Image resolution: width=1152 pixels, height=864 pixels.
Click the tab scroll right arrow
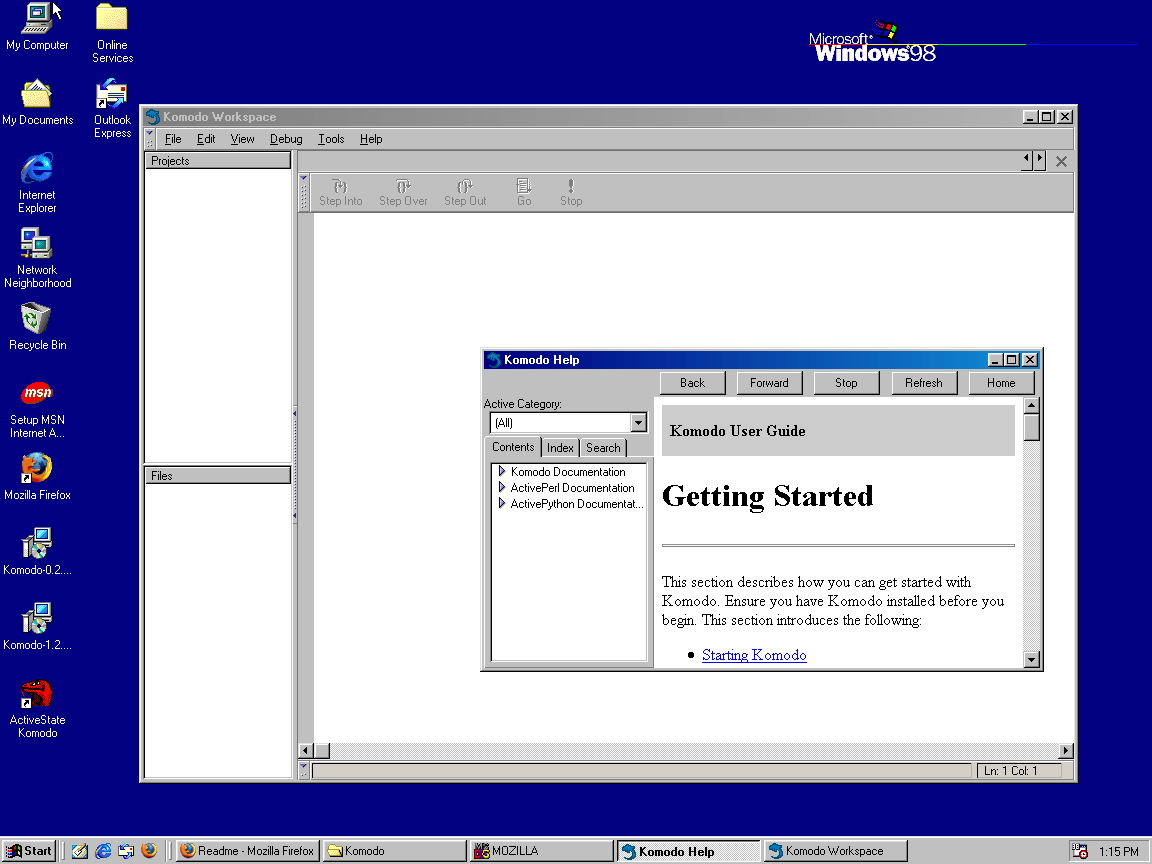1040,160
